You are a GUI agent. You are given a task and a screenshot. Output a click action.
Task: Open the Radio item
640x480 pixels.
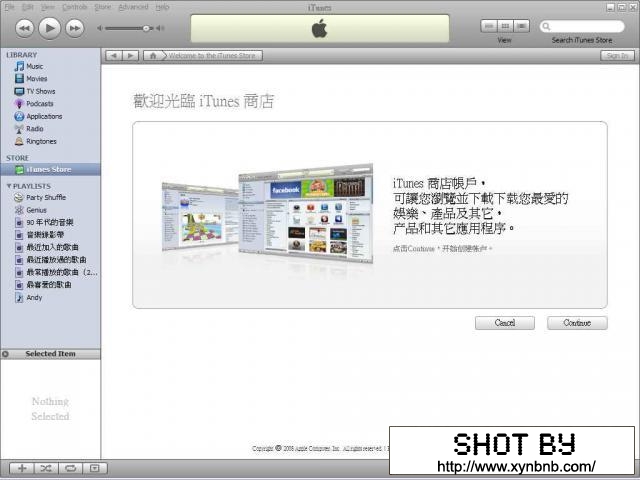click(34, 129)
